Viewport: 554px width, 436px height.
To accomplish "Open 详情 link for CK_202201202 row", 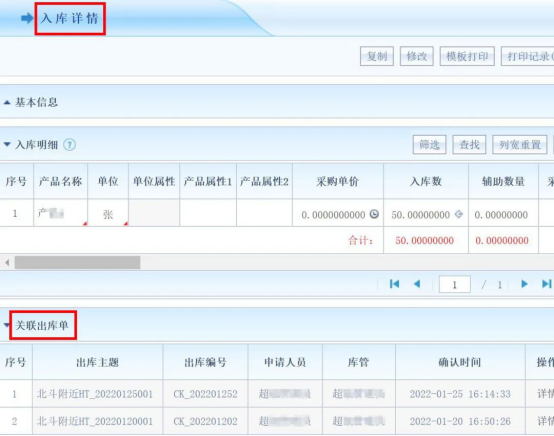I will coord(546,421).
